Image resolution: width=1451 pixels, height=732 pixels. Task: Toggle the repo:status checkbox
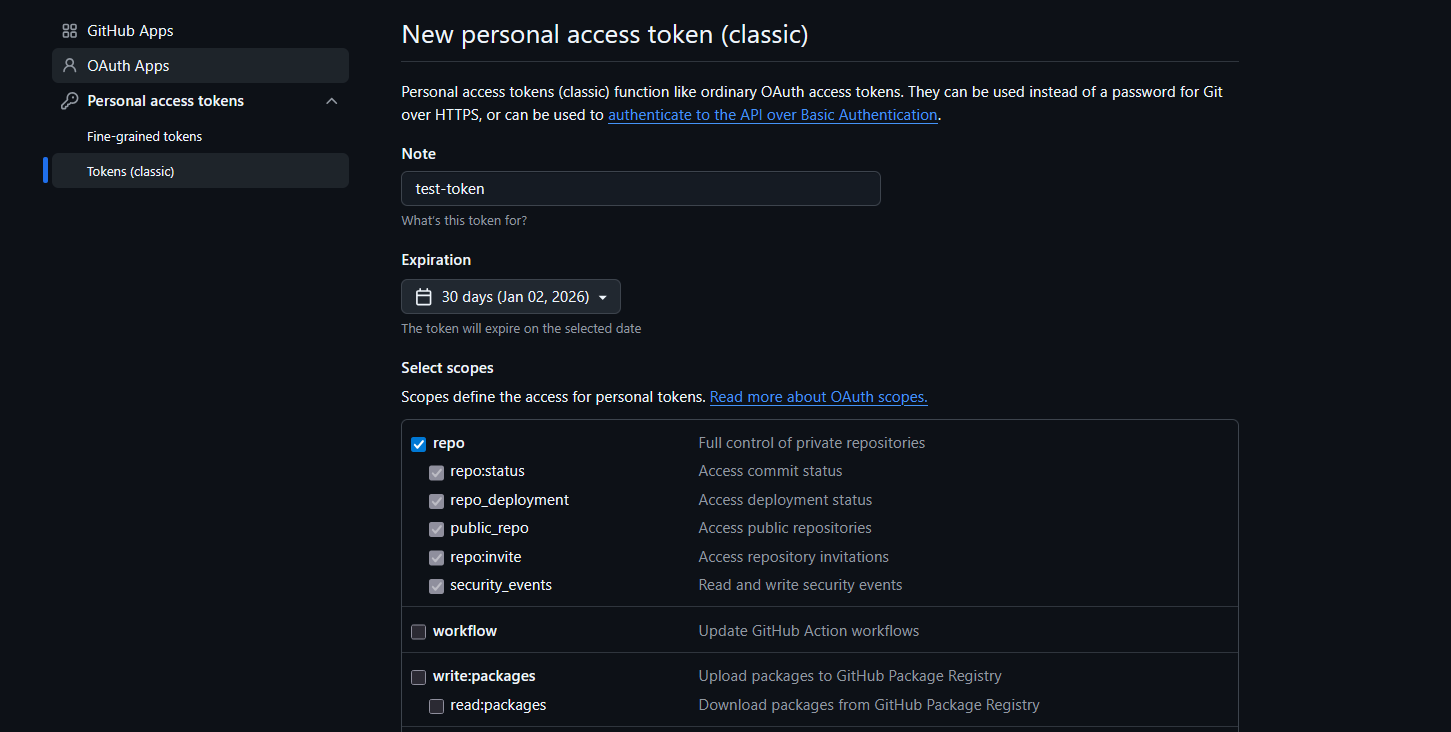tap(436, 472)
